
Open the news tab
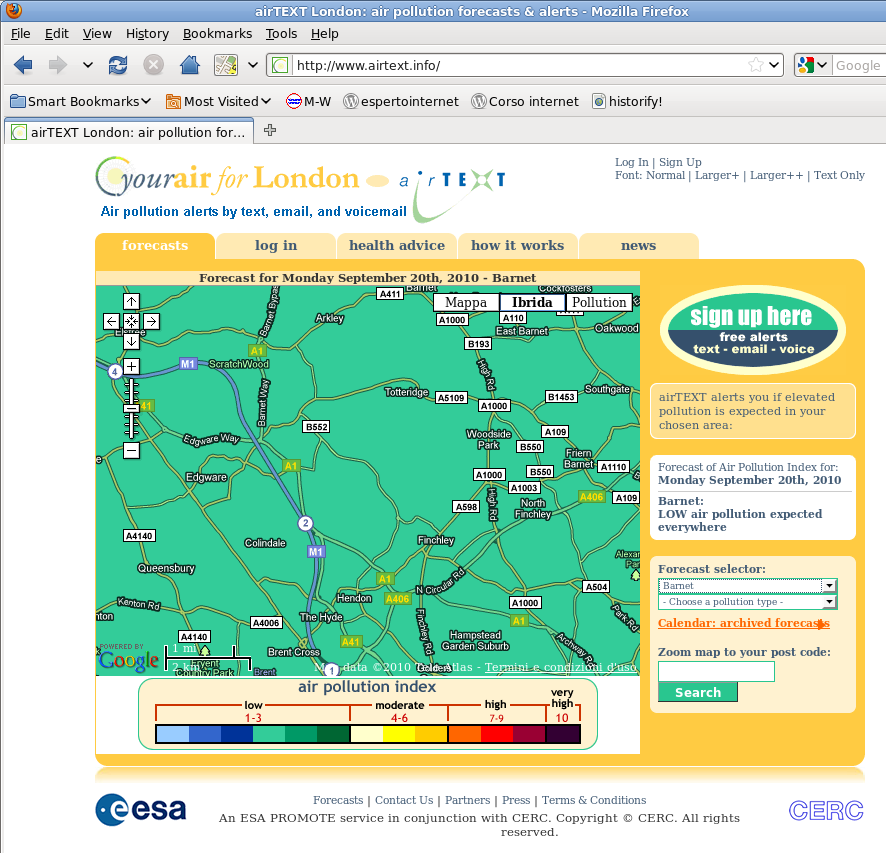639,246
